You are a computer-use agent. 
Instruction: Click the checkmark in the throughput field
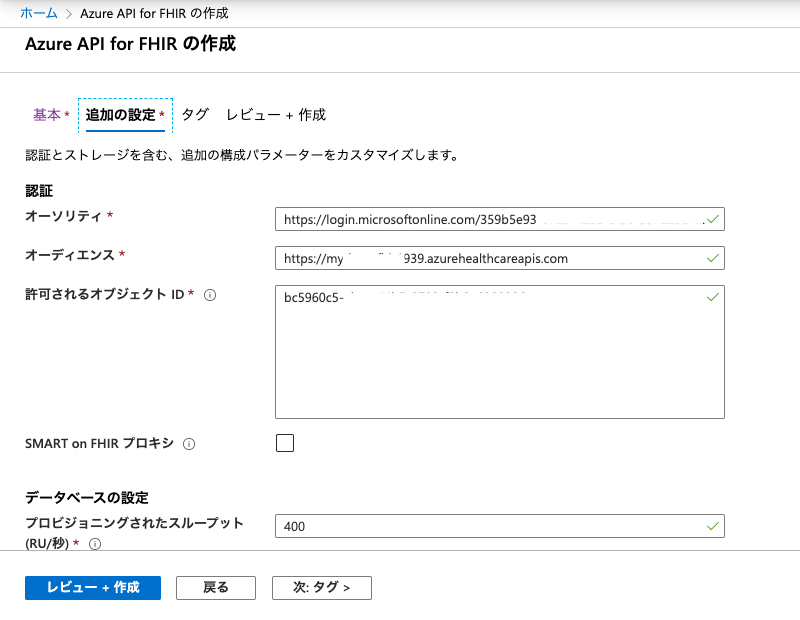pyautogui.click(x=713, y=526)
